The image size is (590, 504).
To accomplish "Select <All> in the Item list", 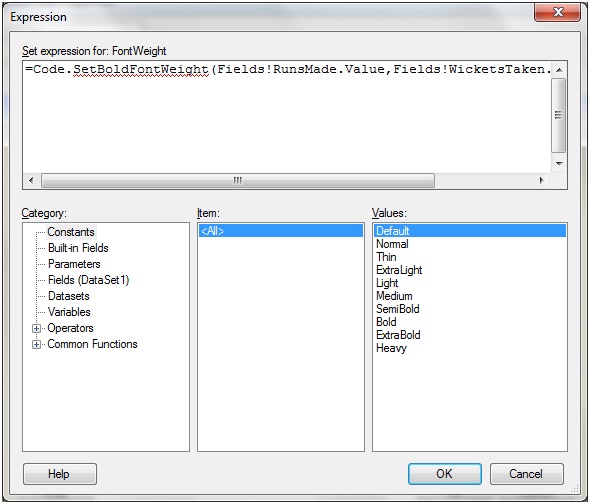I will (x=281, y=231).
